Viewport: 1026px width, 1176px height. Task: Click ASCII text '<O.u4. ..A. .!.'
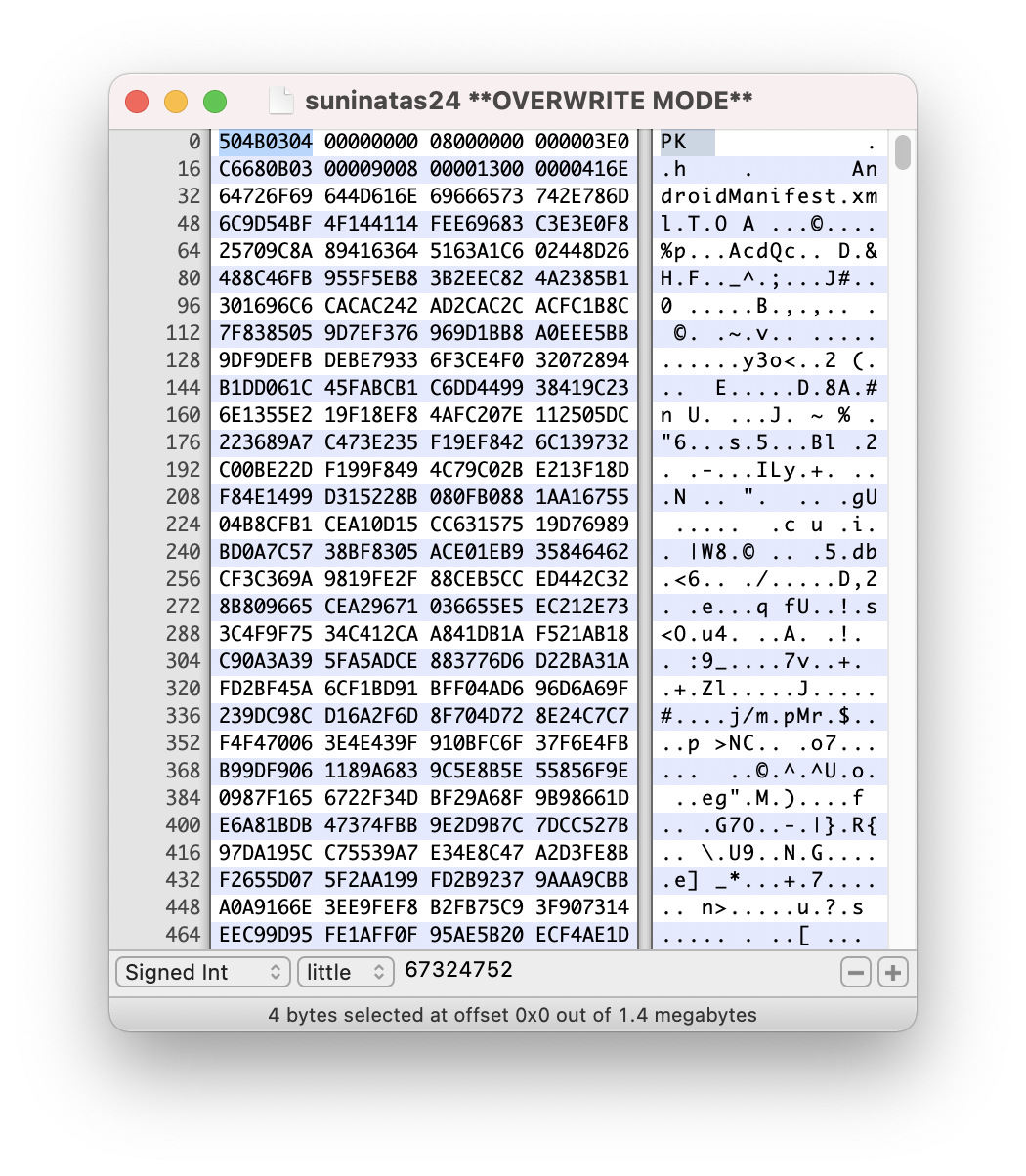762,634
